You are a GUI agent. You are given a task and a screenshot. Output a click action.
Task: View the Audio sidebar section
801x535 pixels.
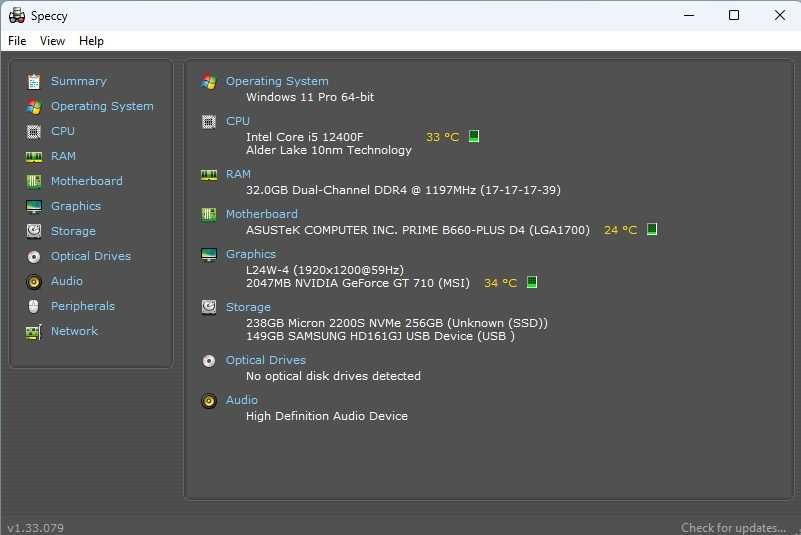(x=66, y=281)
